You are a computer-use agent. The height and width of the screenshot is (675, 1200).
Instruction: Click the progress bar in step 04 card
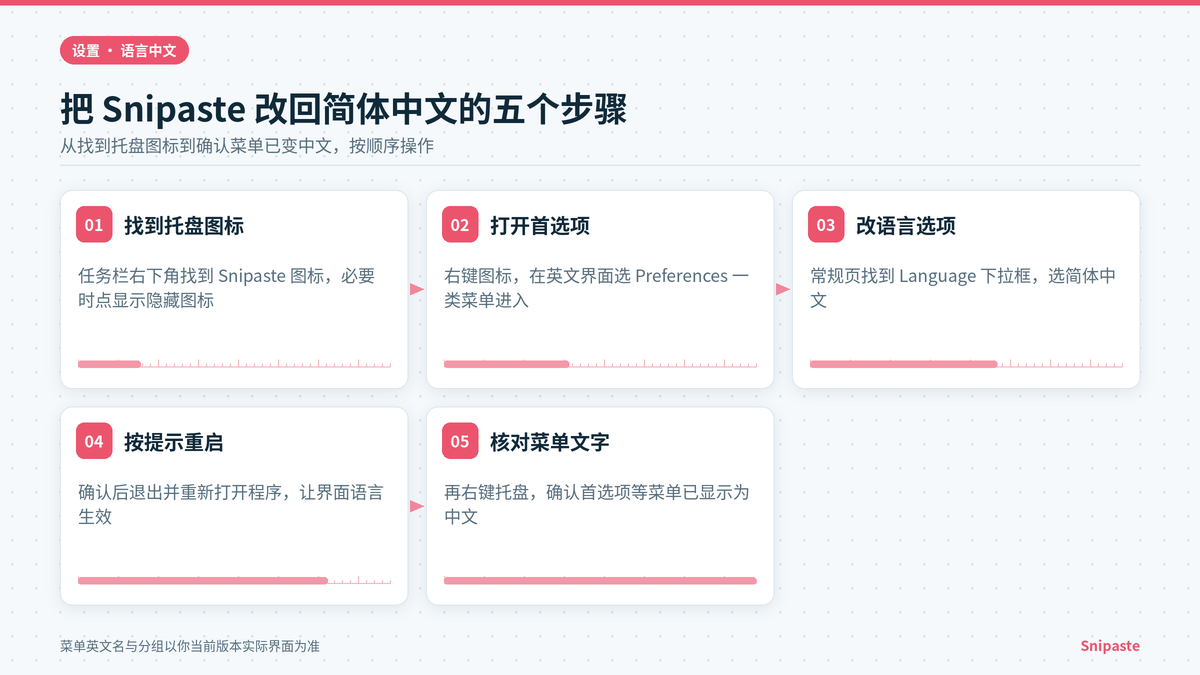pos(234,580)
